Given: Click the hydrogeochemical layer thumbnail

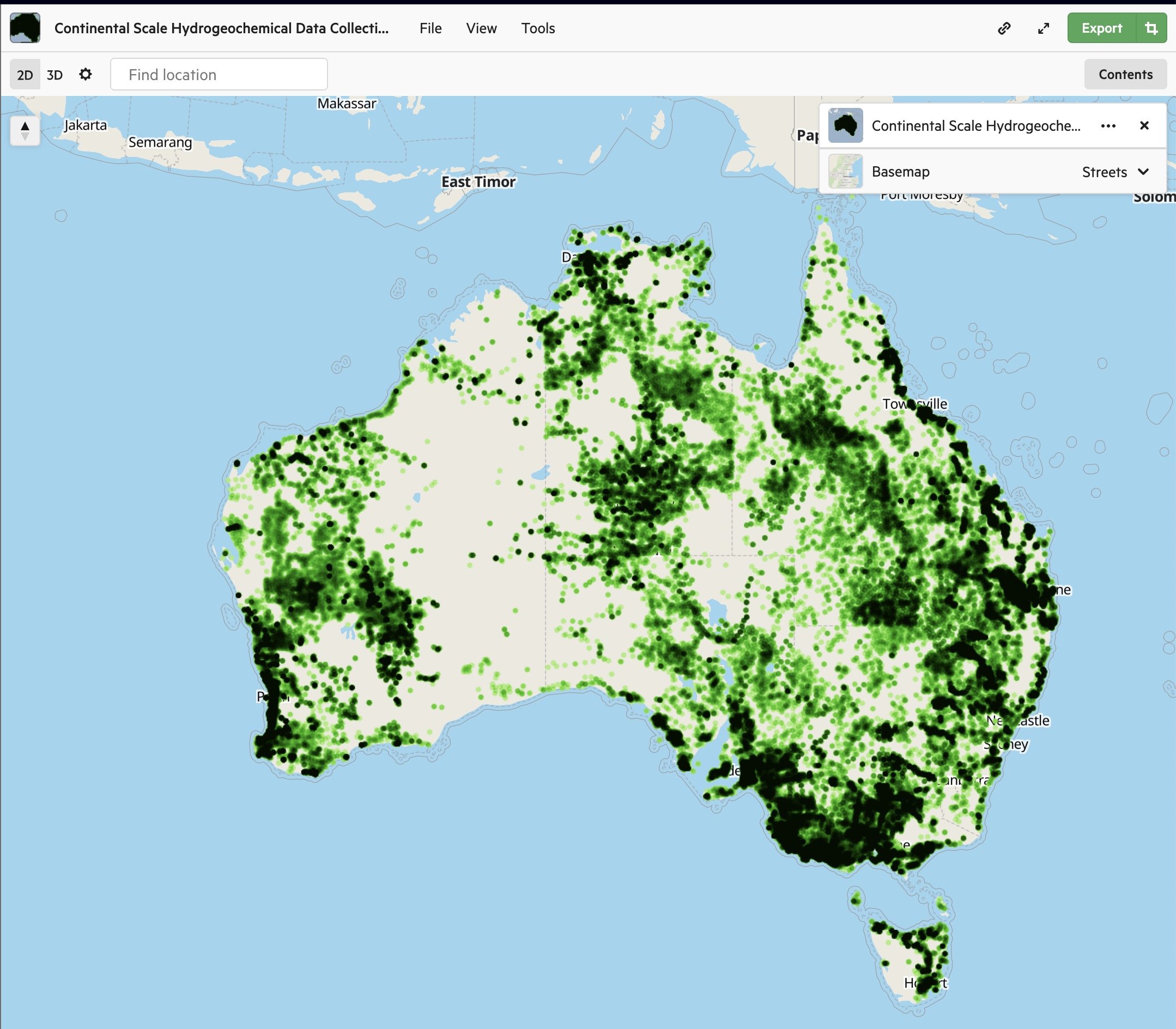Looking at the screenshot, I should click(845, 125).
